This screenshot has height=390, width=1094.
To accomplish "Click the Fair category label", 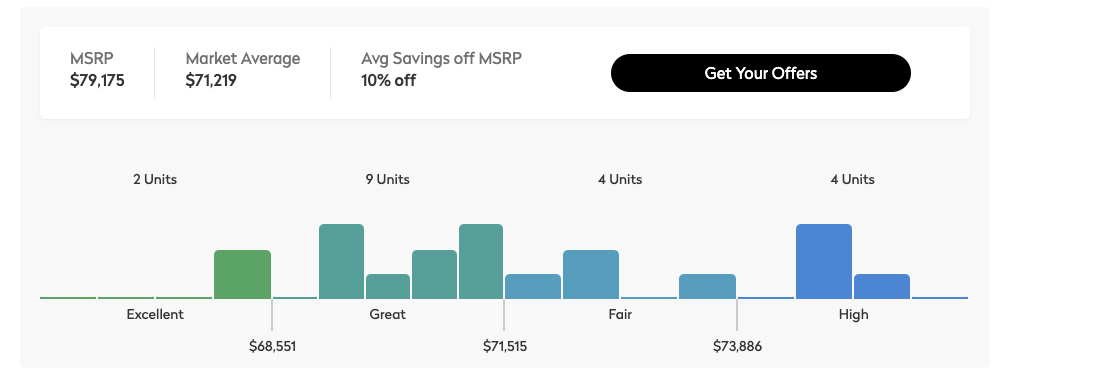I will pyautogui.click(x=620, y=315).
